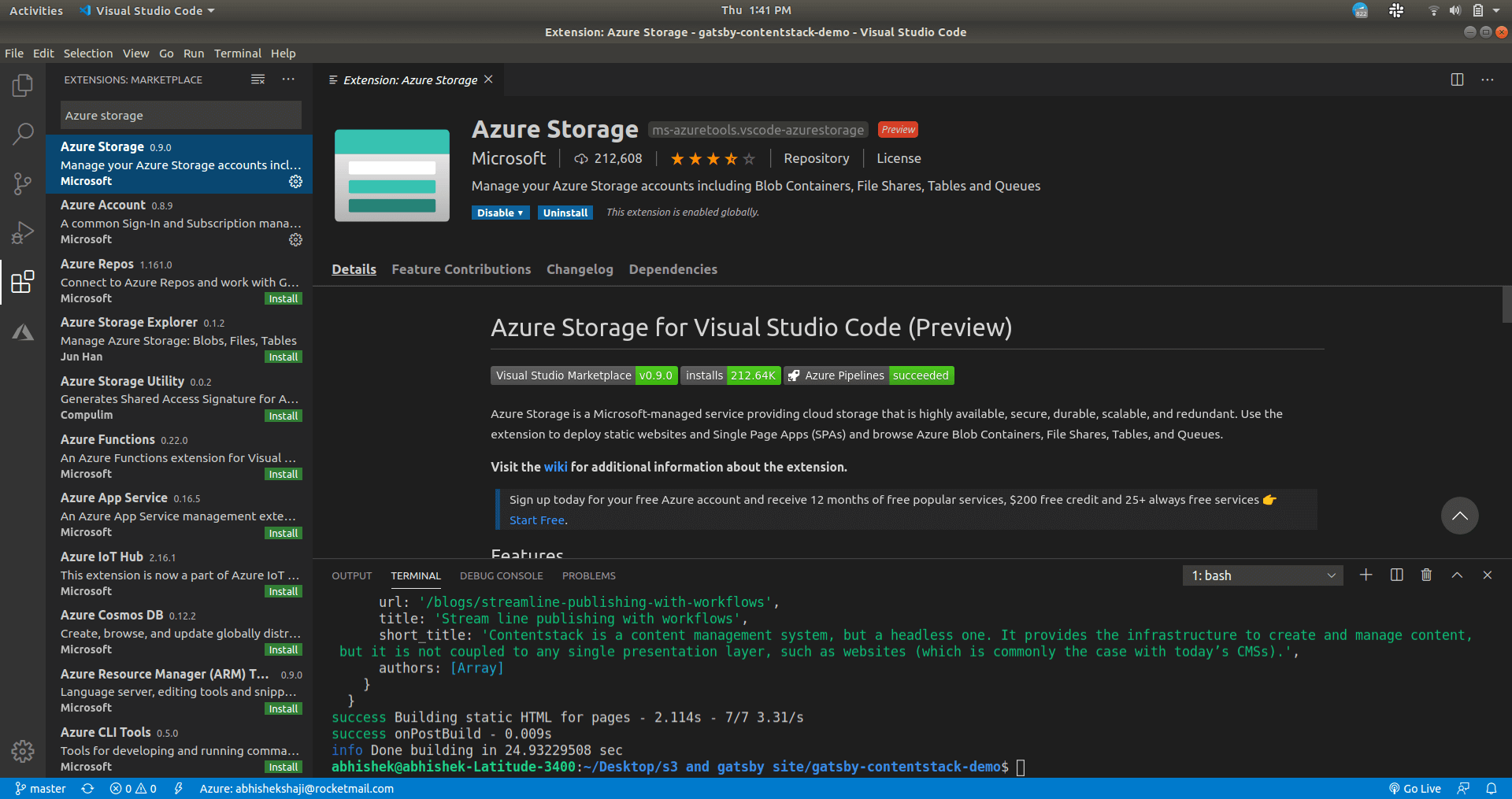Screen dimensions: 1512x799
Task: Close the Extension: Azure Storage tab
Action: coord(488,80)
